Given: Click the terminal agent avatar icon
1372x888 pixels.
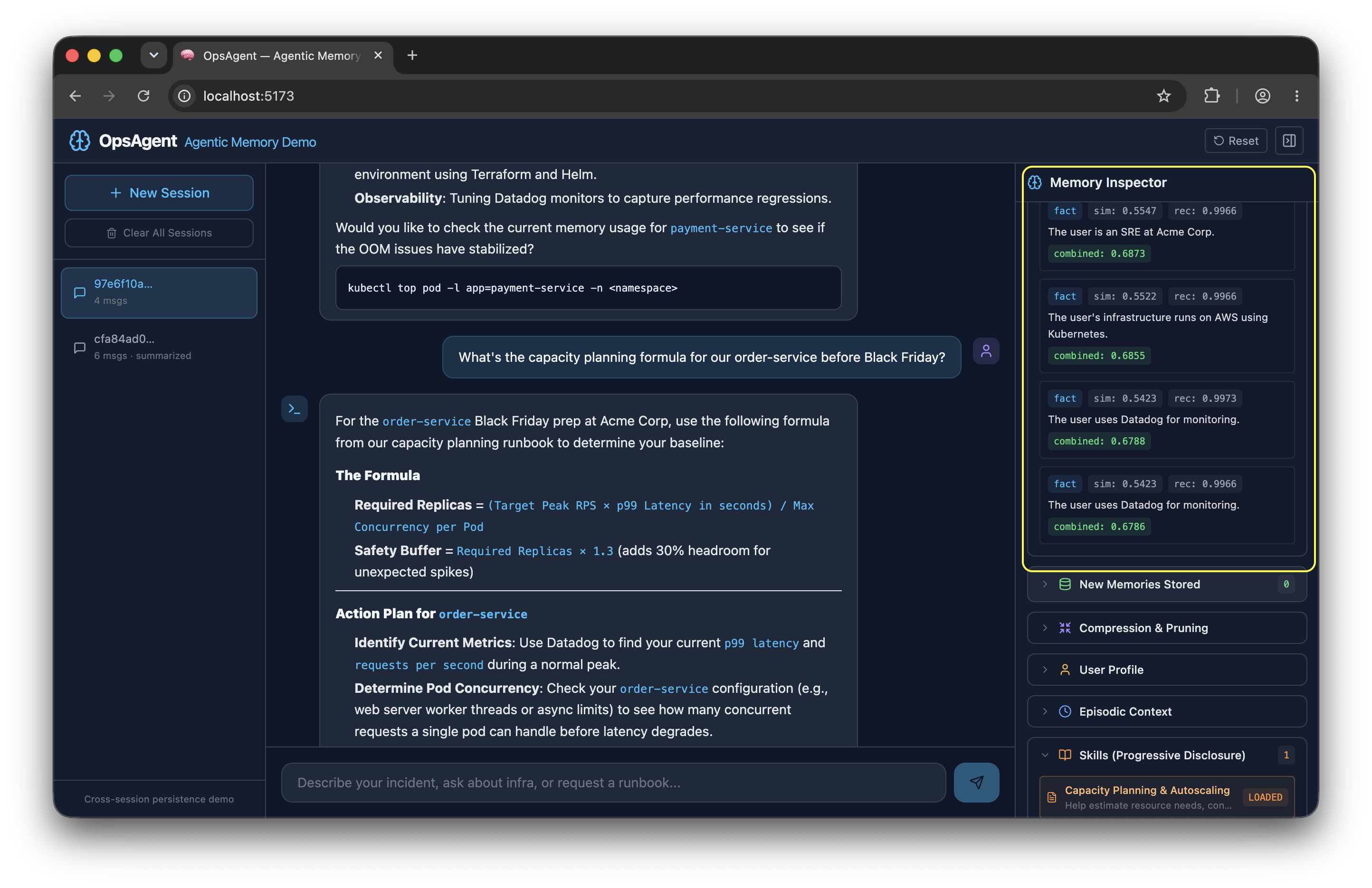Looking at the screenshot, I should [x=294, y=408].
